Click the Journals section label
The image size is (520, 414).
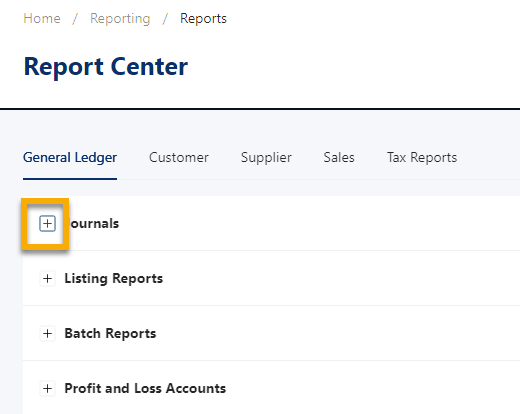tap(94, 223)
